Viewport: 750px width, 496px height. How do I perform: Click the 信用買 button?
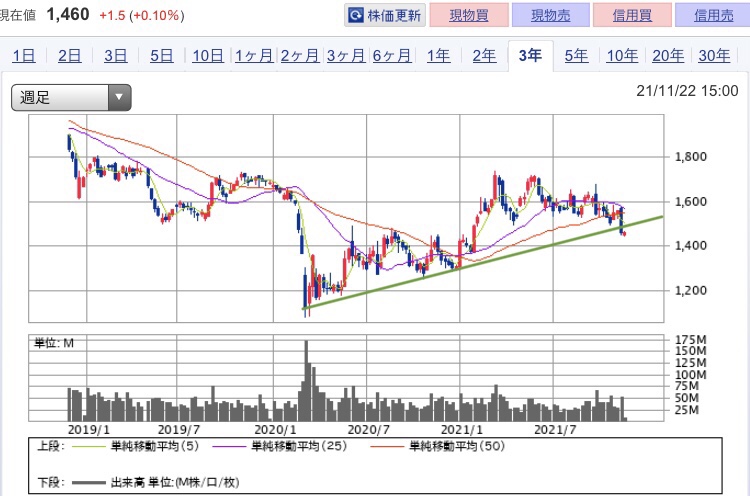point(632,15)
